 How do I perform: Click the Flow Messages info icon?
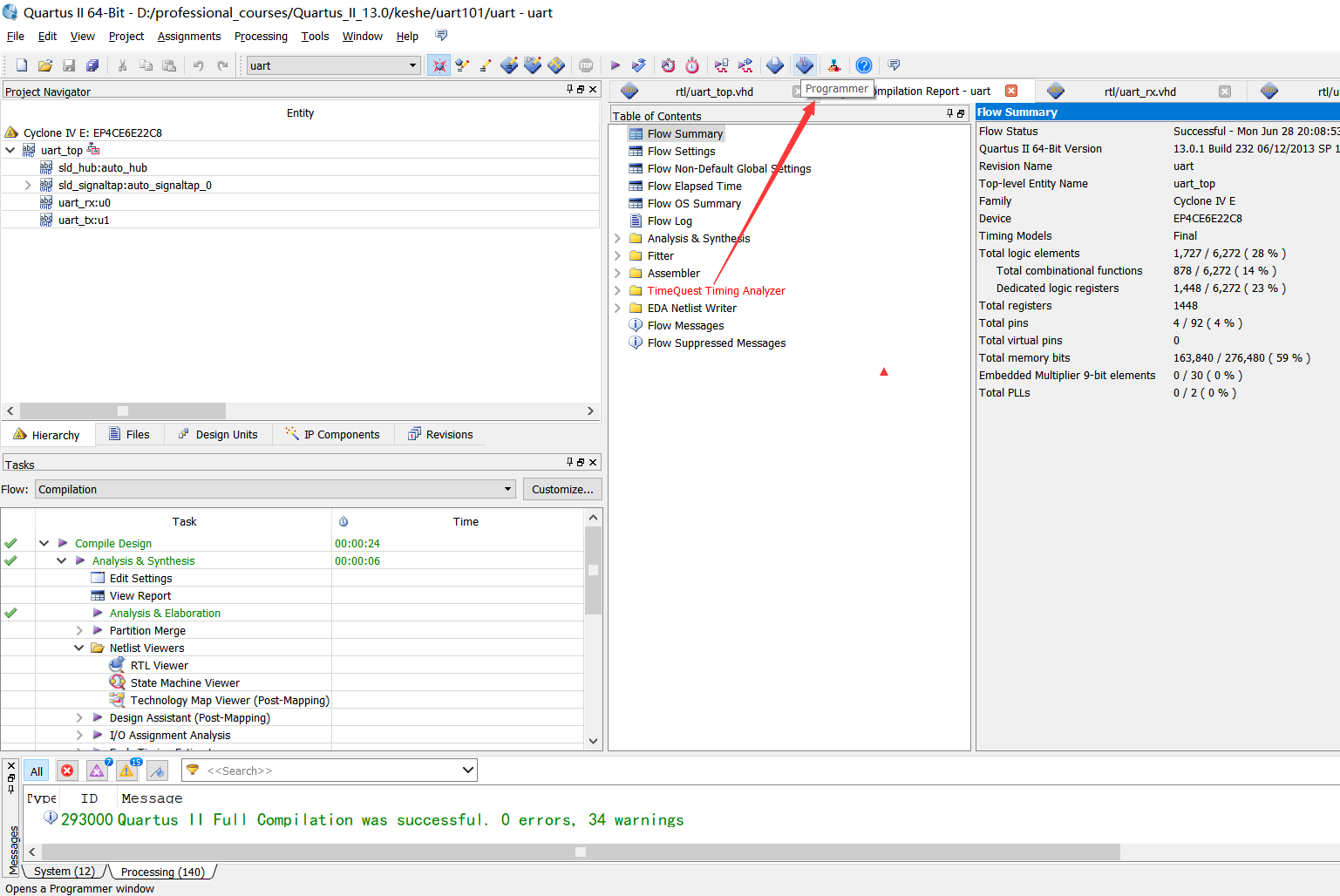pyautogui.click(x=636, y=325)
